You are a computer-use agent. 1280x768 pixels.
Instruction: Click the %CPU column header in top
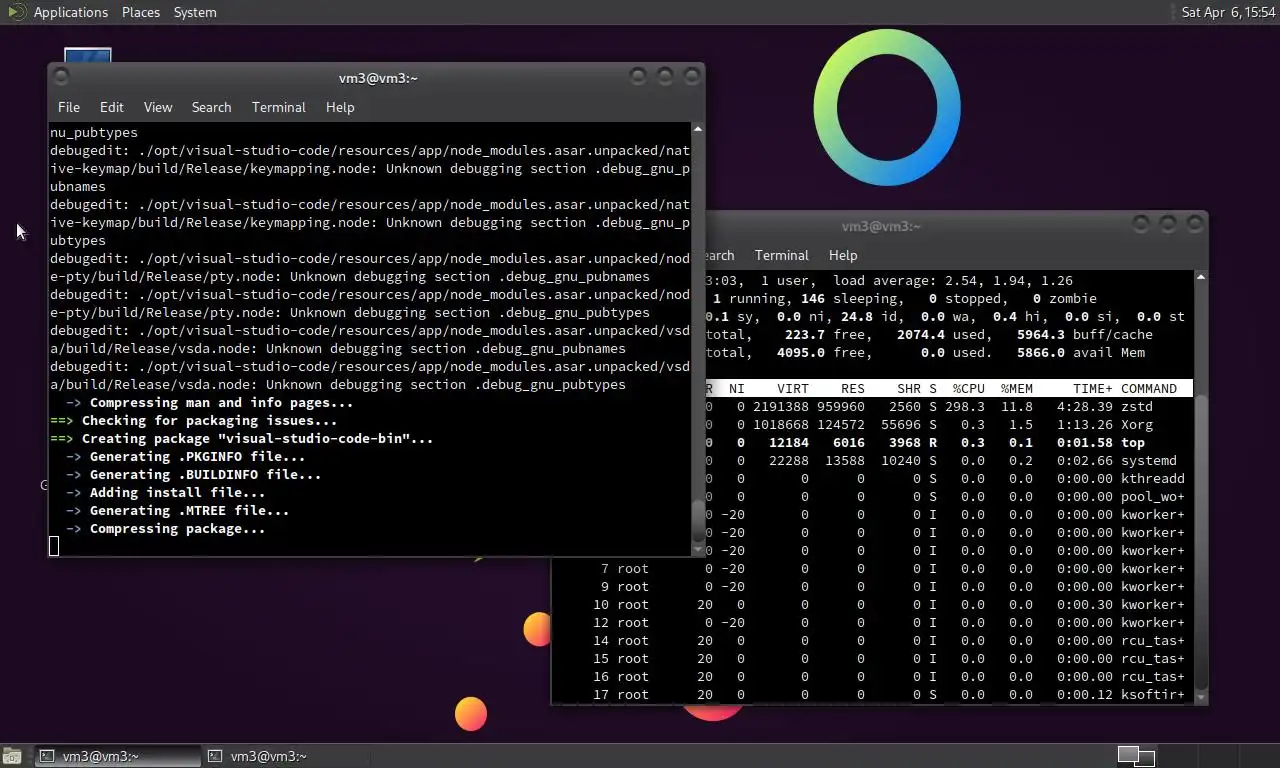969,388
